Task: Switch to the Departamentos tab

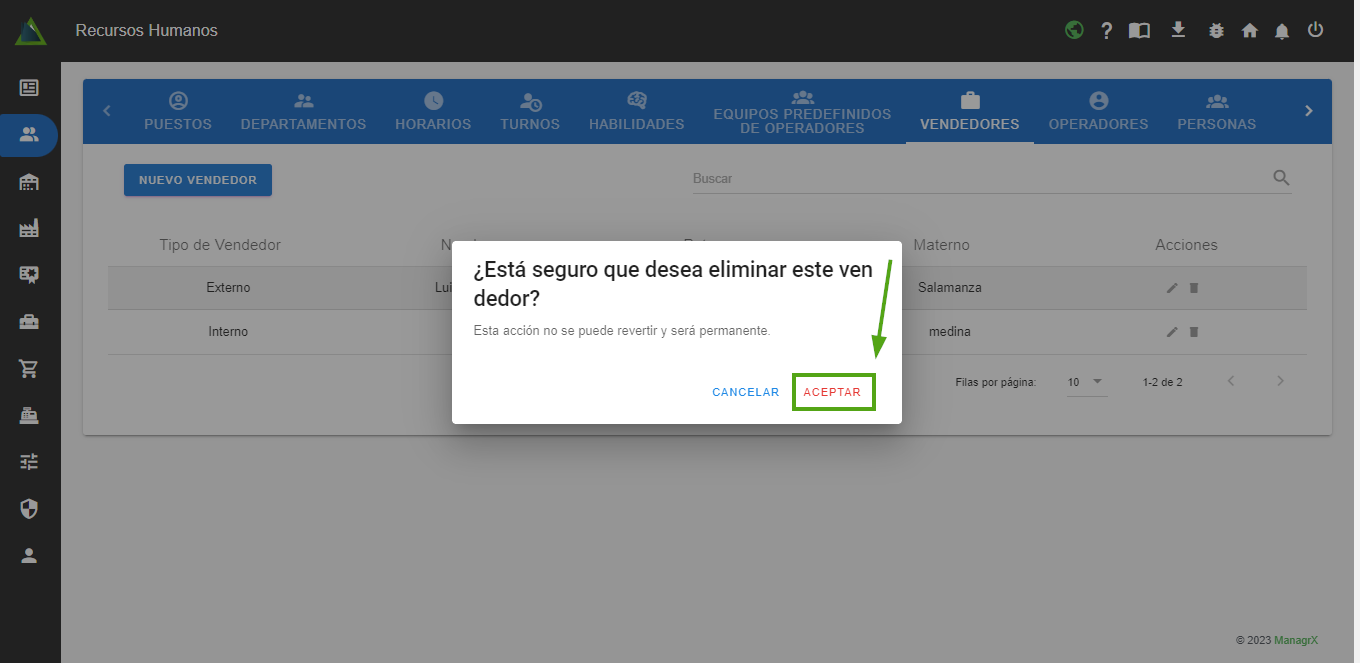Action: tap(303, 112)
